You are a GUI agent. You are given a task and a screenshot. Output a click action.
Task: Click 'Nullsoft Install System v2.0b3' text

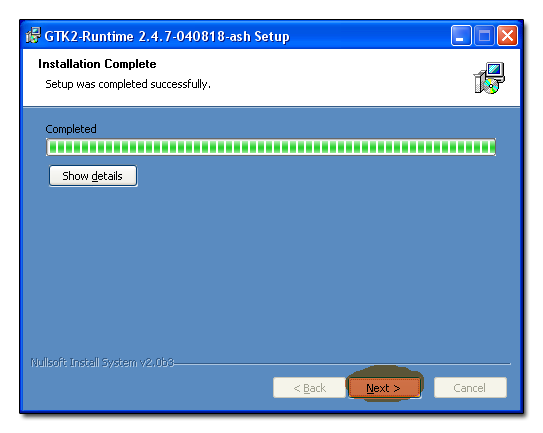tap(102, 362)
